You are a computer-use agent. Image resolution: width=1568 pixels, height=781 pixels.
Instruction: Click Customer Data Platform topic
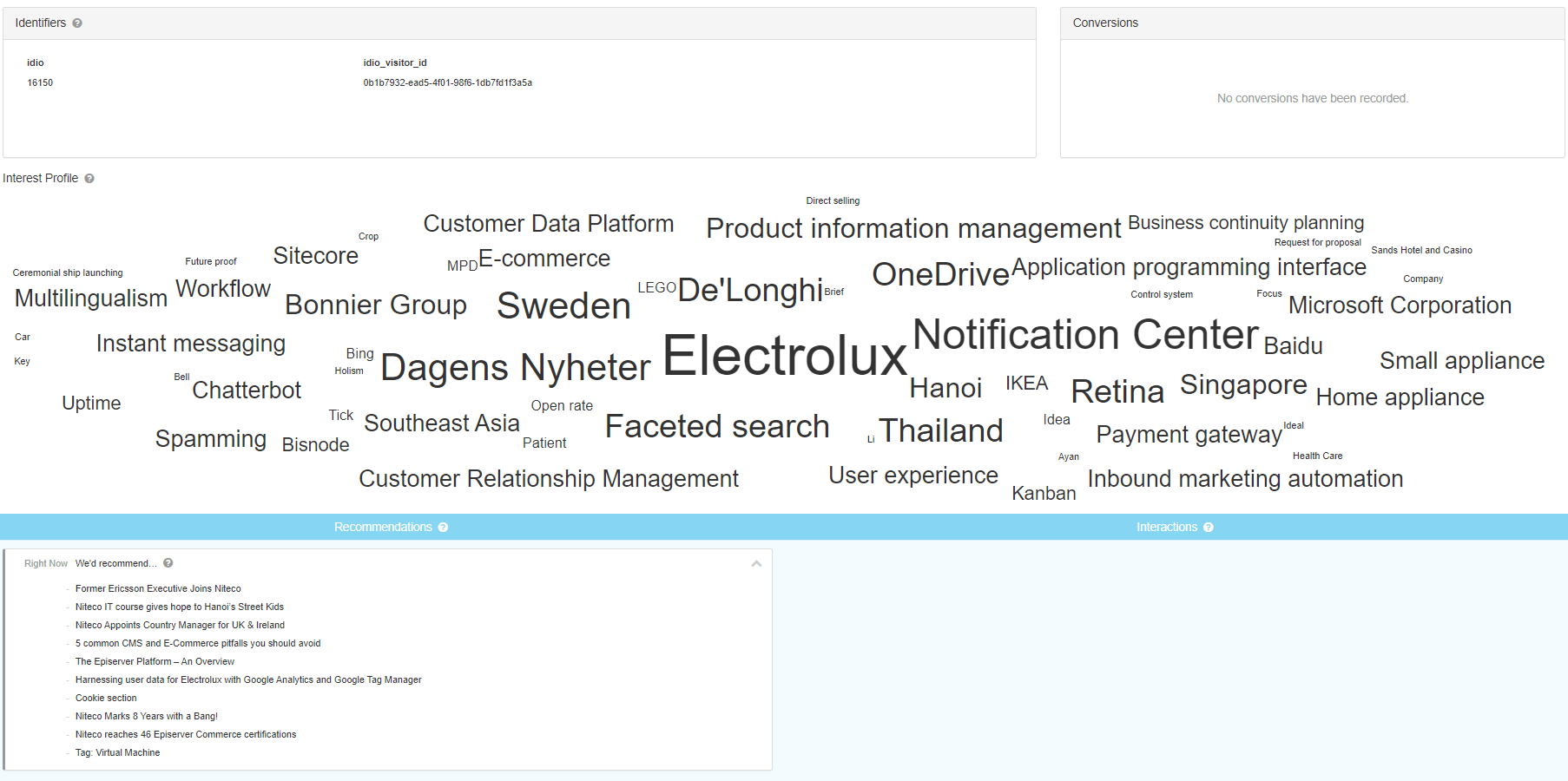pyautogui.click(x=549, y=224)
